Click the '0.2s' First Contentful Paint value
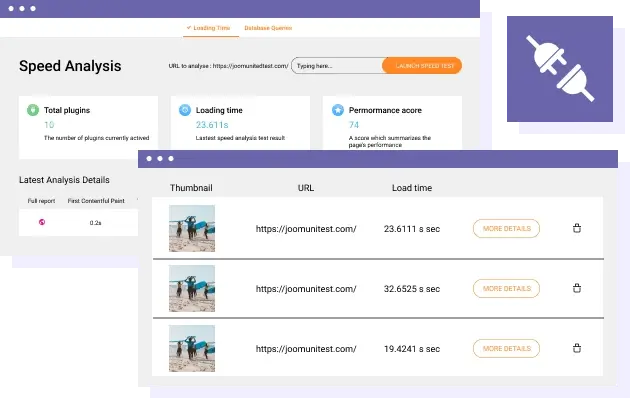The width and height of the screenshot is (630, 398). (x=95, y=223)
